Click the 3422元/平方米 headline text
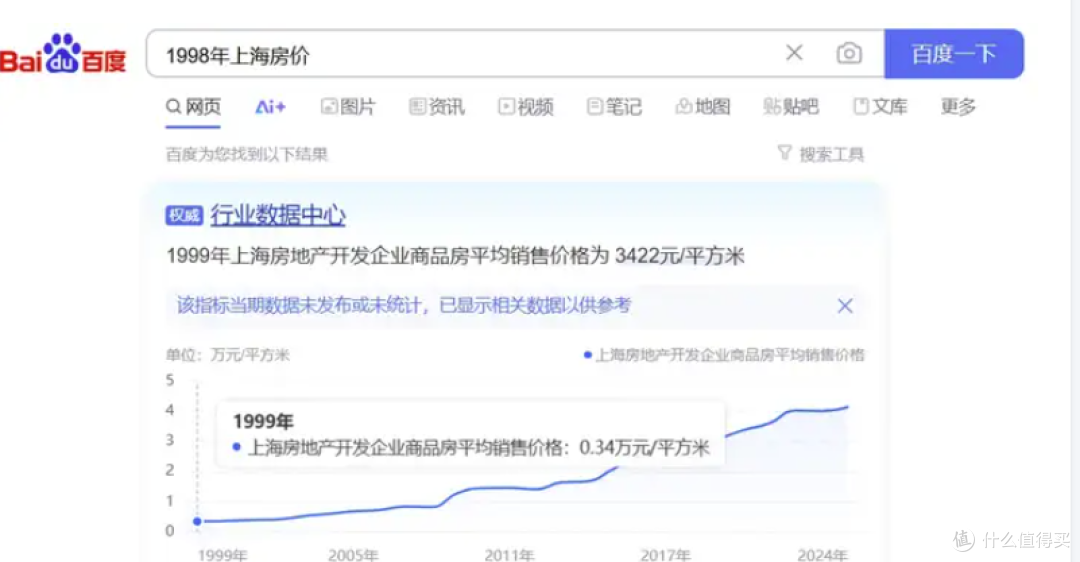This screenshot has width=1080, height=562. coord(679,256)
